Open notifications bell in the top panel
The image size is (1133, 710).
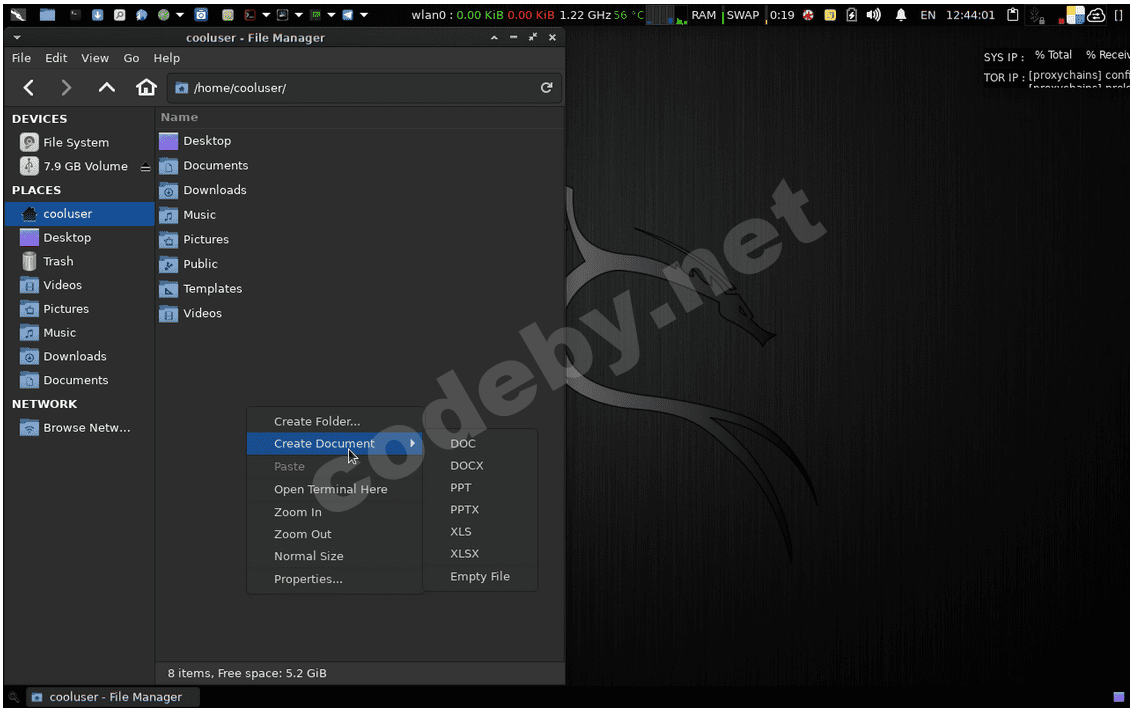[900, 14]
